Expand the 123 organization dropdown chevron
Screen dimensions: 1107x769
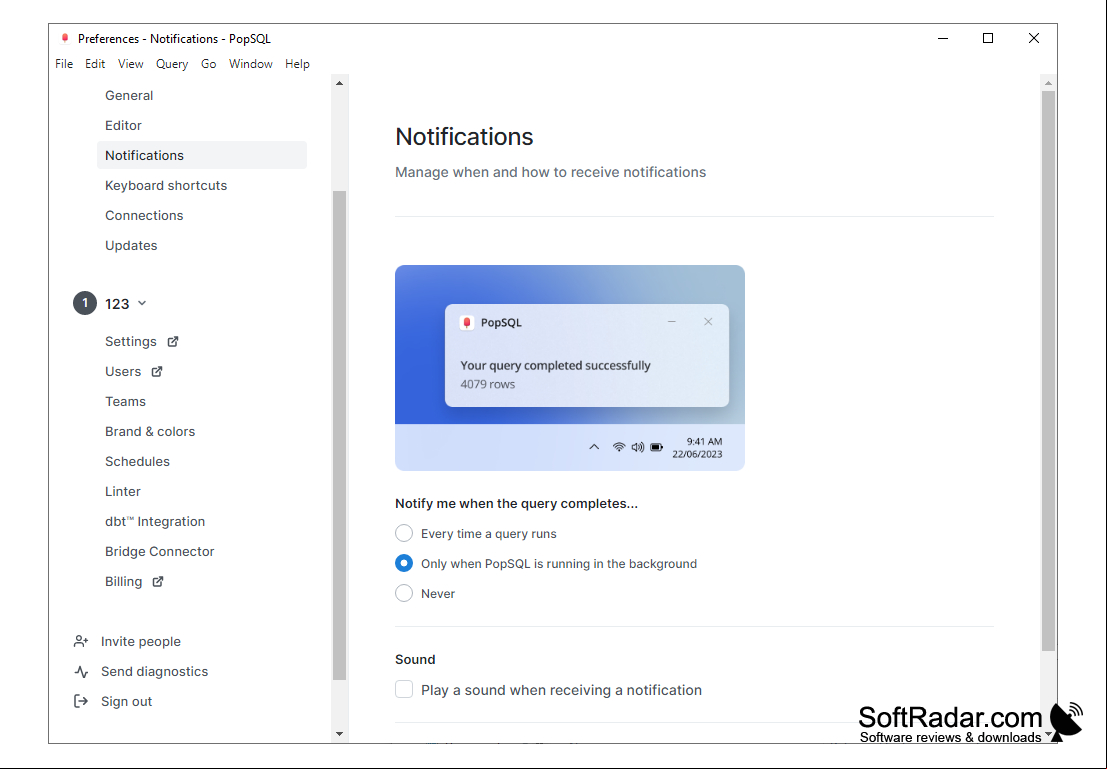tap(142, 304)
